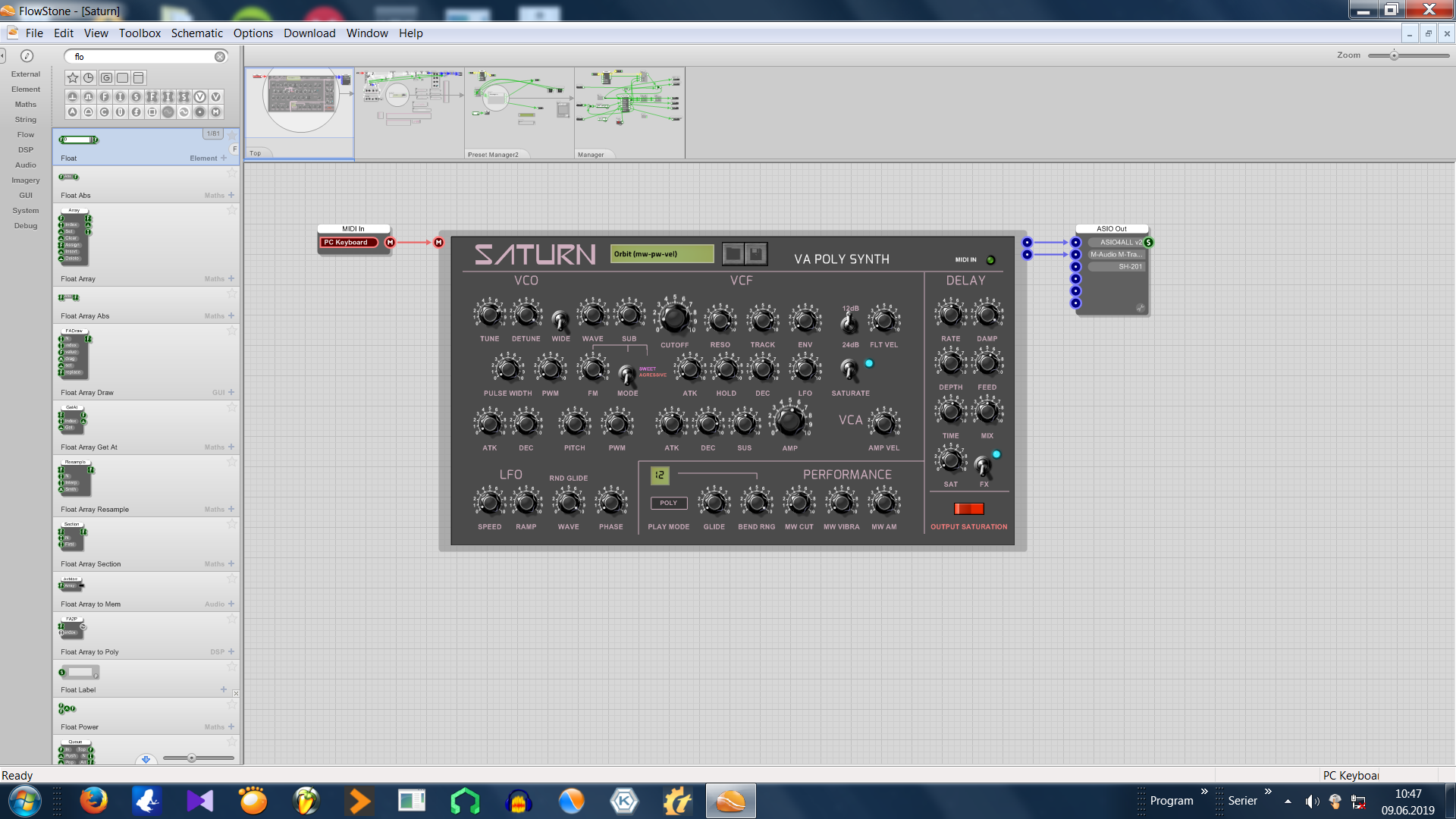Toggle favorite star on Float Array Draw
The height and width of the screenshot is (819, 1456).
pyautogui.click(x=232, y=331)
